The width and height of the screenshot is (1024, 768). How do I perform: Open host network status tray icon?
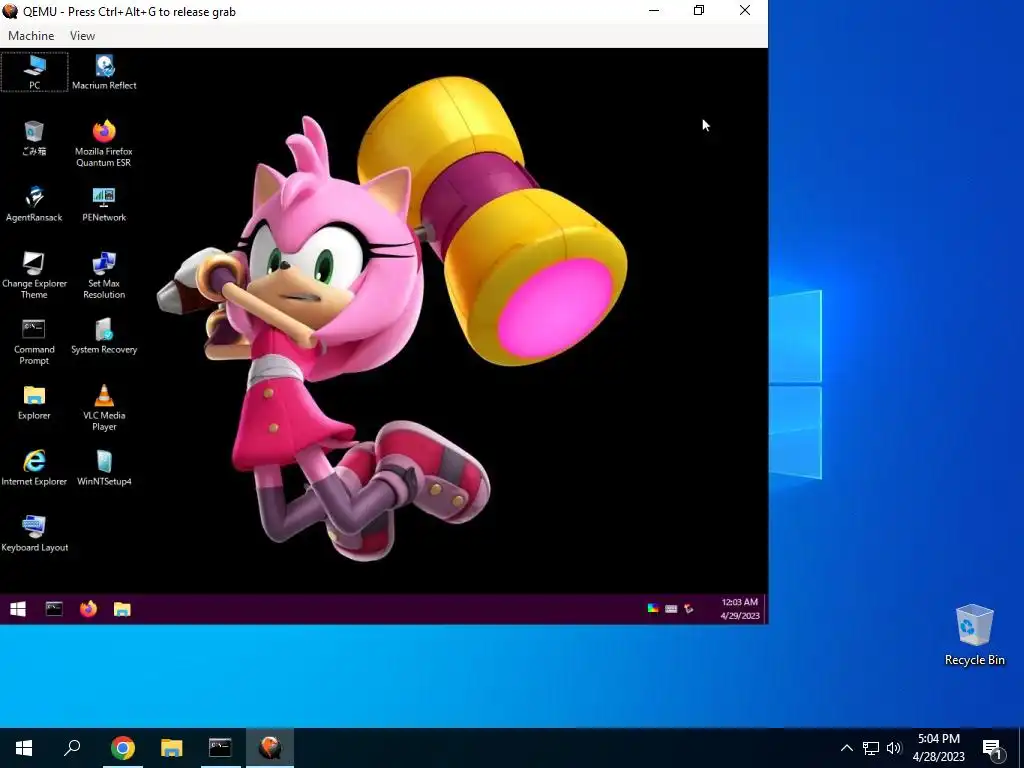(x=871, y=748)
